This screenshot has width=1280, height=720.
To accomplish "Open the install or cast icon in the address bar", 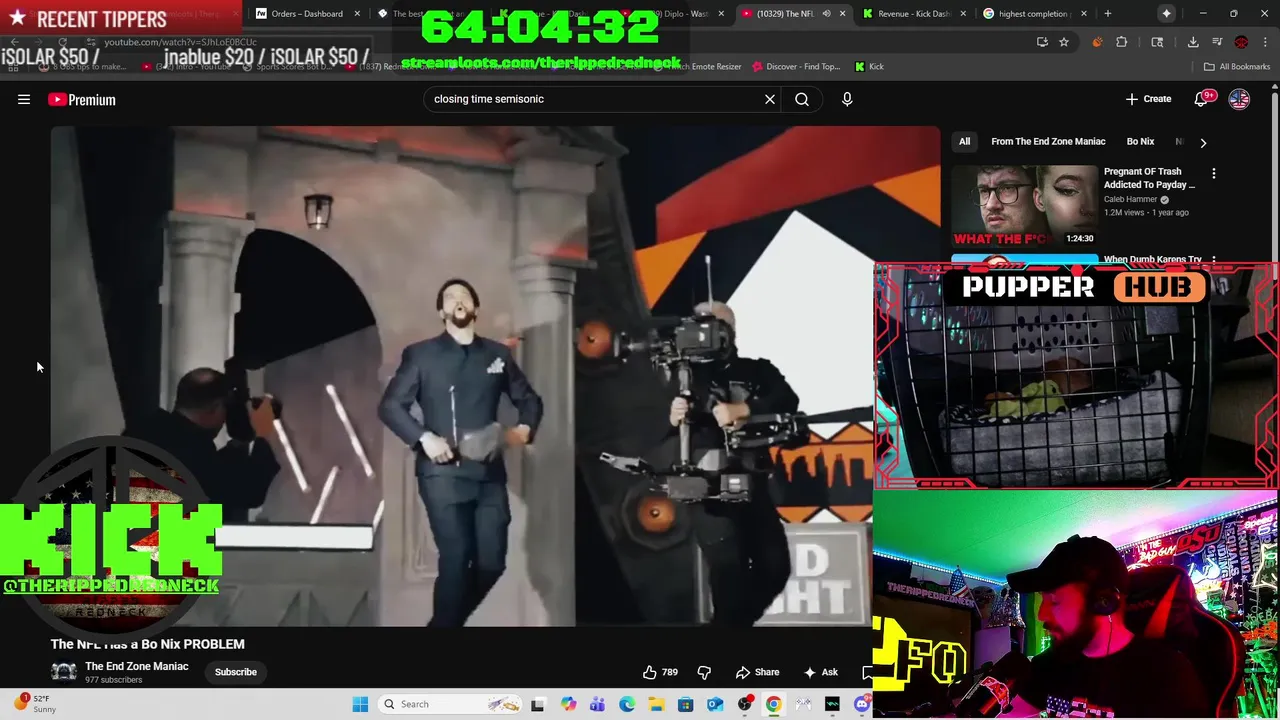I will (1042, 42).
